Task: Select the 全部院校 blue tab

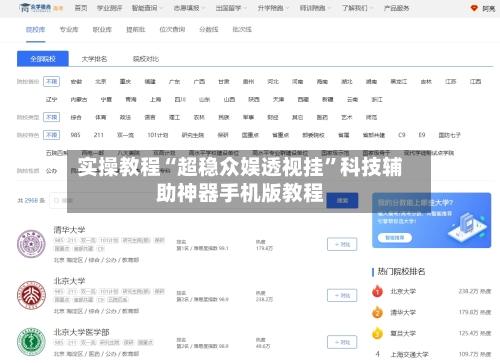Action: click(43, 59)
